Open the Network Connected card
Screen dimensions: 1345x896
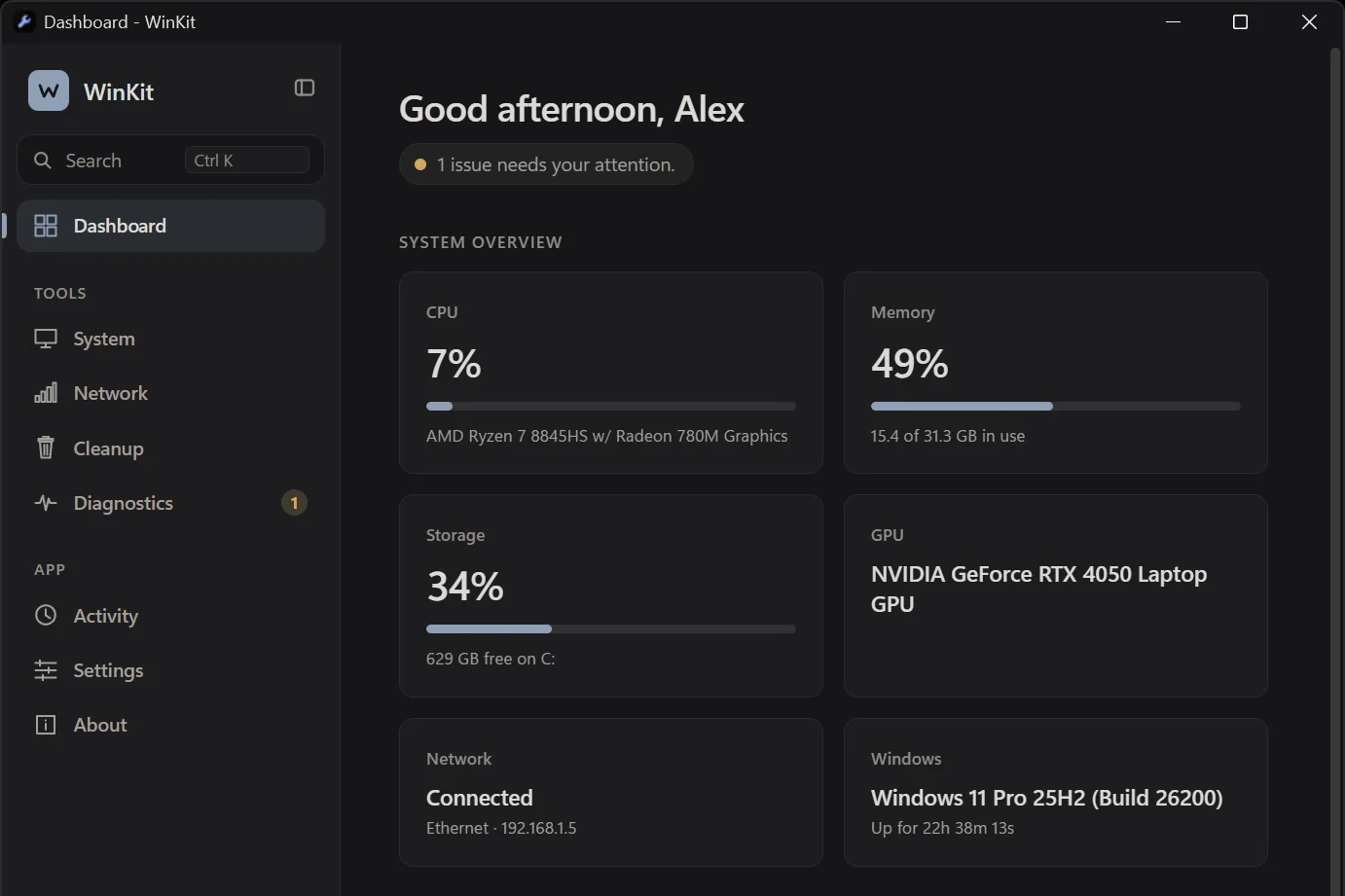click(x=611, y=792)
